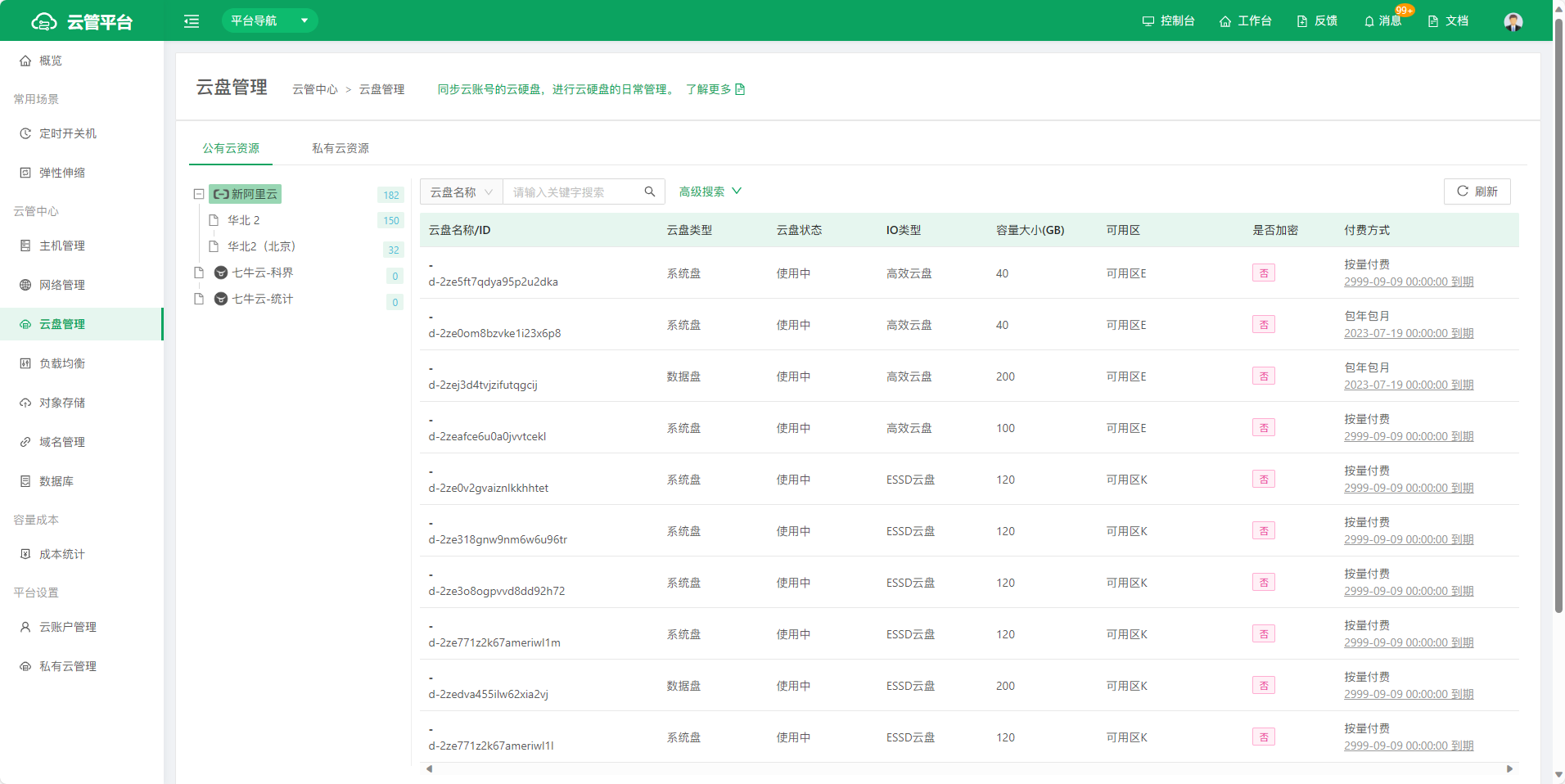Viewport: 1565px width, 784px height.
Task: Click disk ID d-2ze0om8bzvke1i23x6p8
Action: coord(495,333)
